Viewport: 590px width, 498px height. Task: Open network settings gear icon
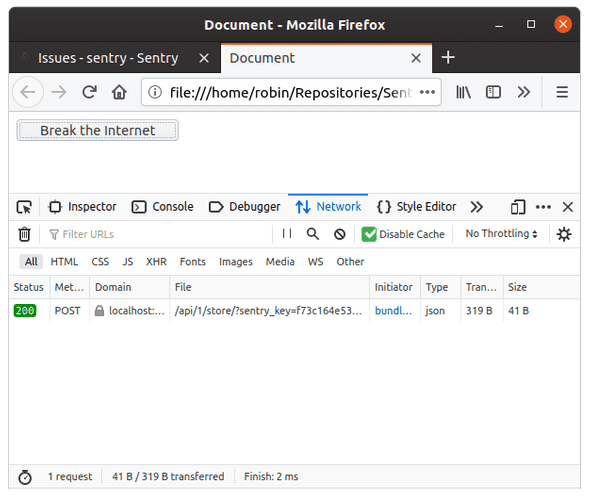tap(564, 234)
